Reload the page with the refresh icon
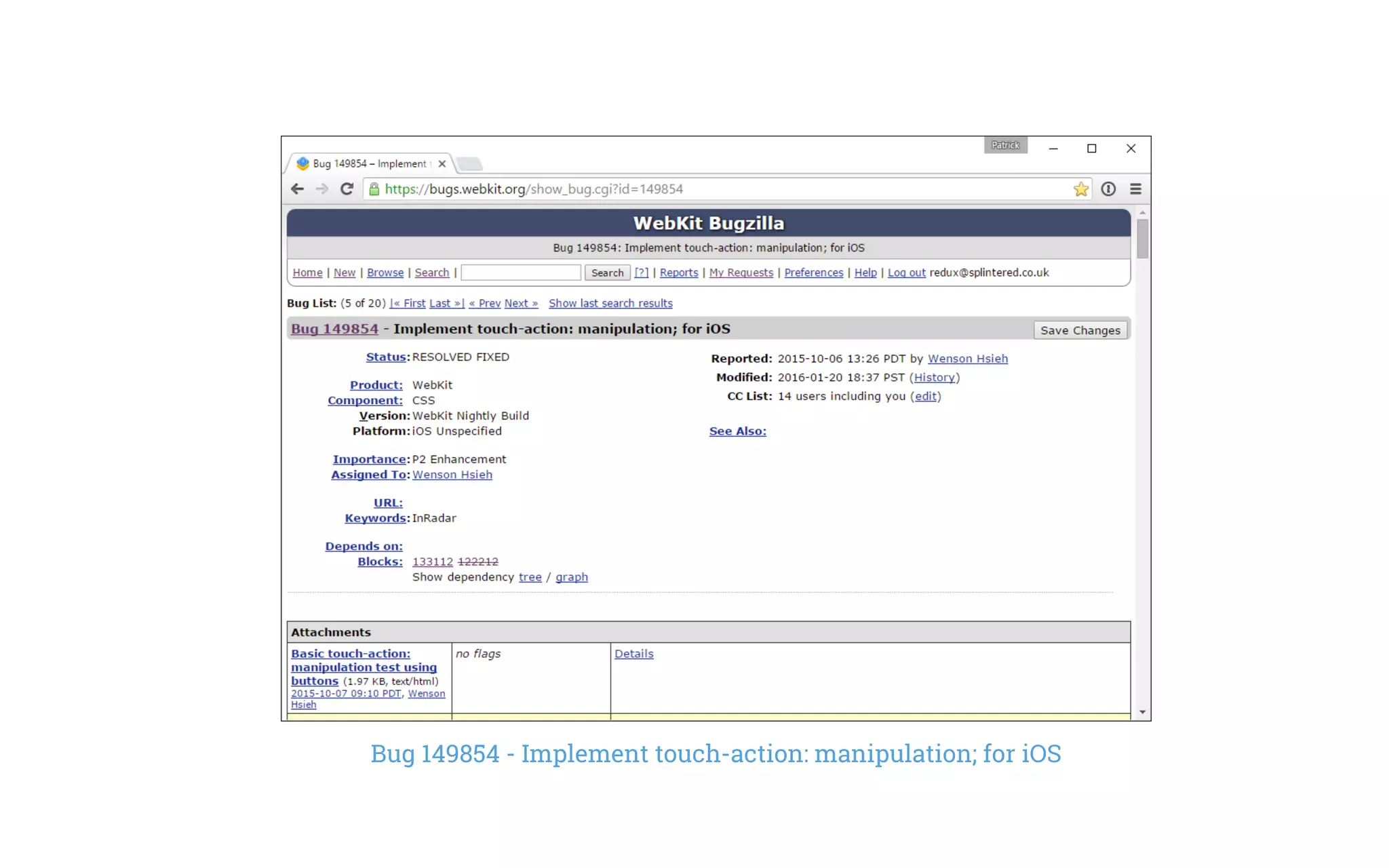 [347, 189]
